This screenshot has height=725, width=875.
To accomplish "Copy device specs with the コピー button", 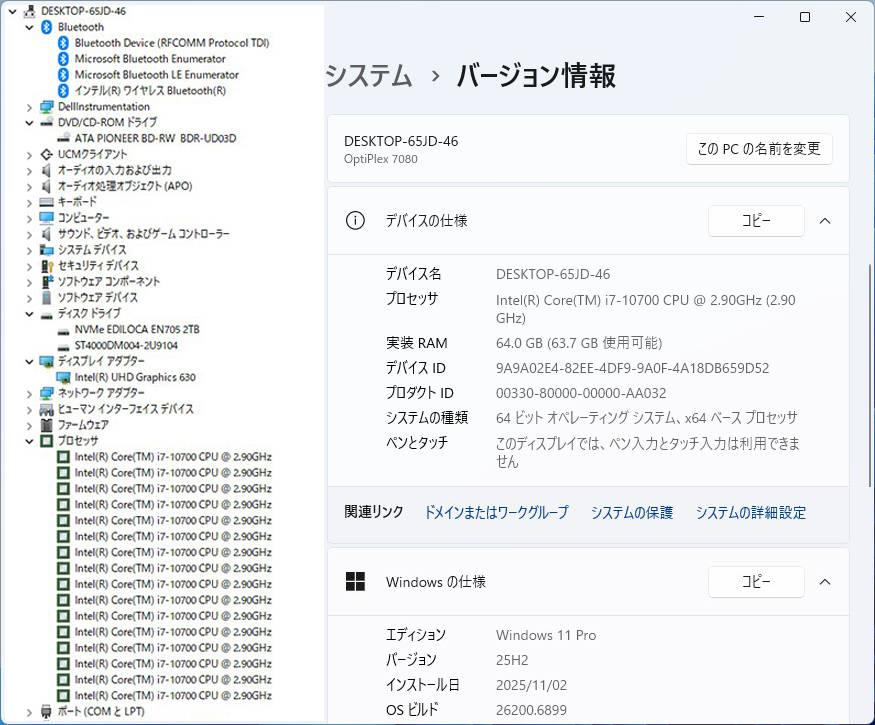I will [757, 221].
